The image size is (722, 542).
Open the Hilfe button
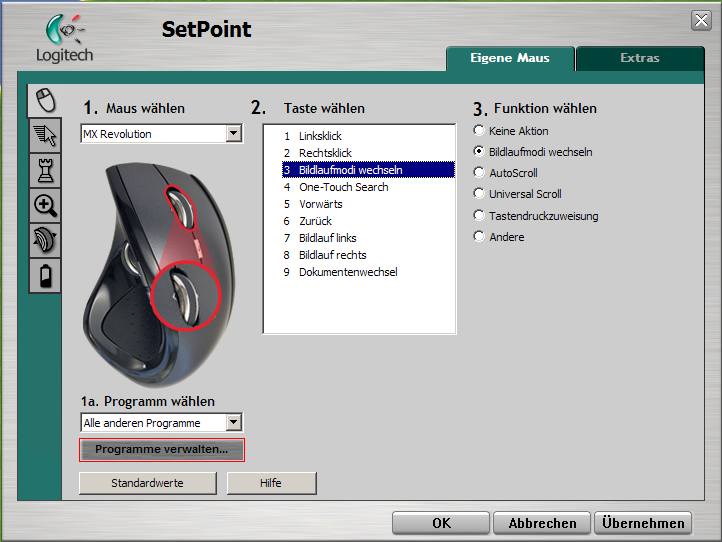271,483
